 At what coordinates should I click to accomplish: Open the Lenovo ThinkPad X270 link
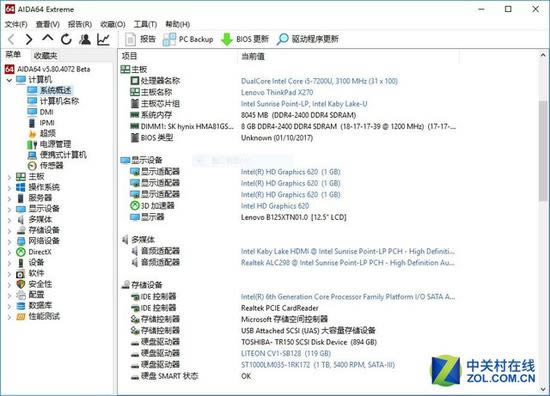tap(277, 92)
